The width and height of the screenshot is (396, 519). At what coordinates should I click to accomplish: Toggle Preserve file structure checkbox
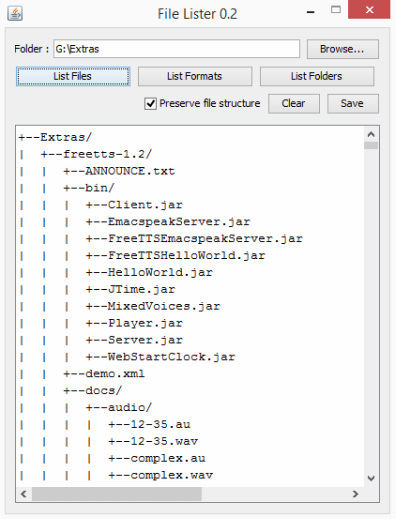pyautogui.click(x=151, y=103)
